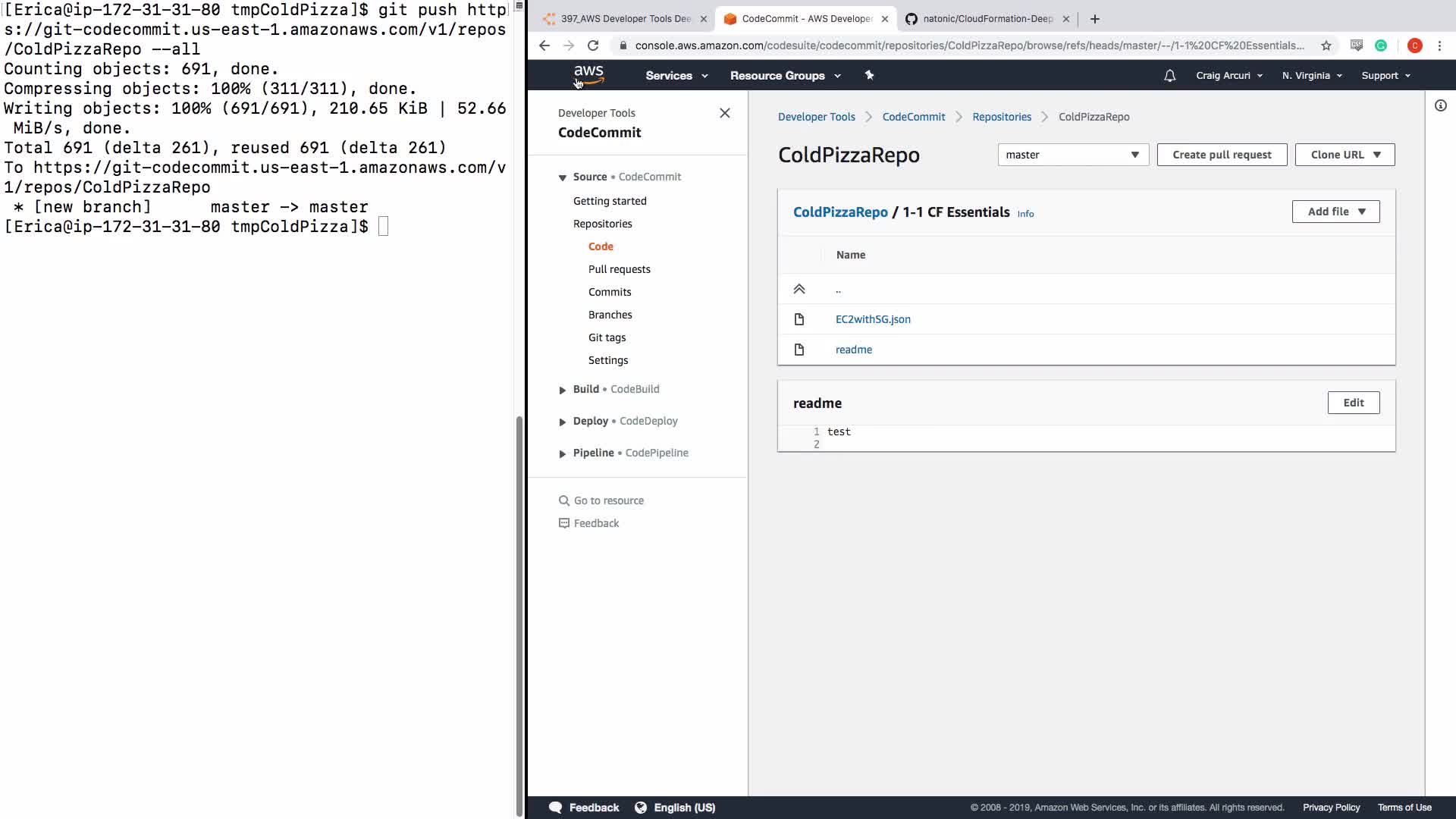Open the Clone URL dropdown
The height and width of the screenshot is (819, 1456).
[1345, 155]
